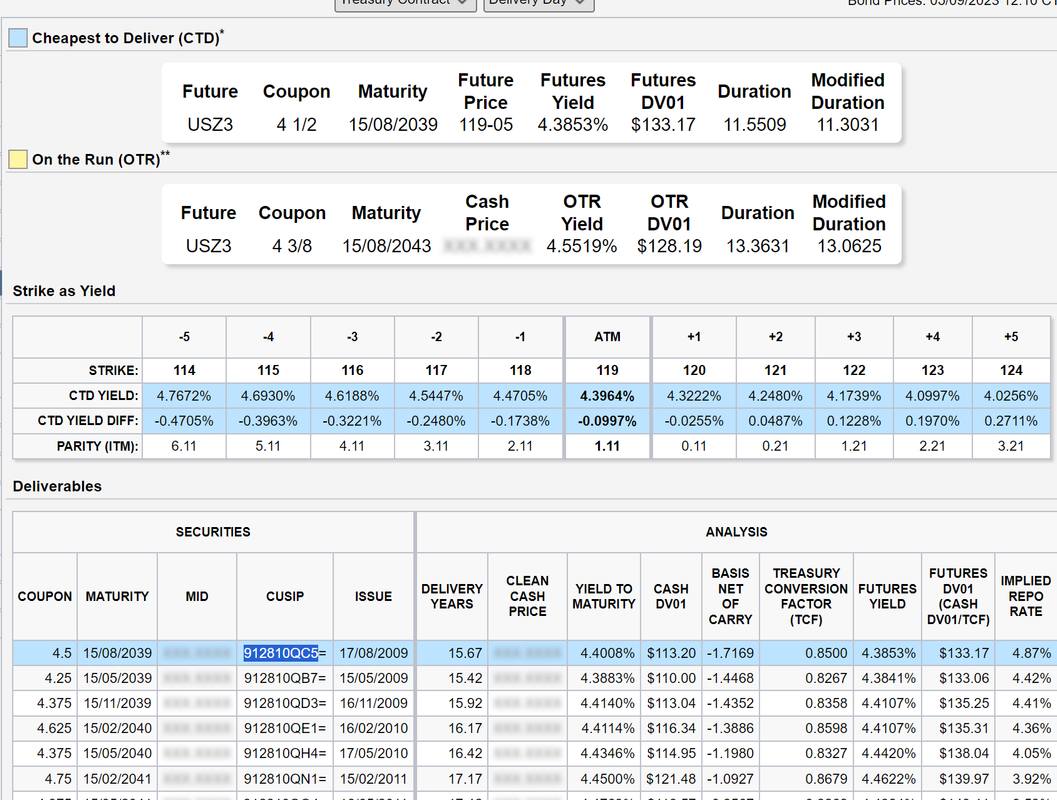Viewport: 1057px width, 800px height.
Task: Click the CTD future price 119-05
Action: tap(486, 125)
